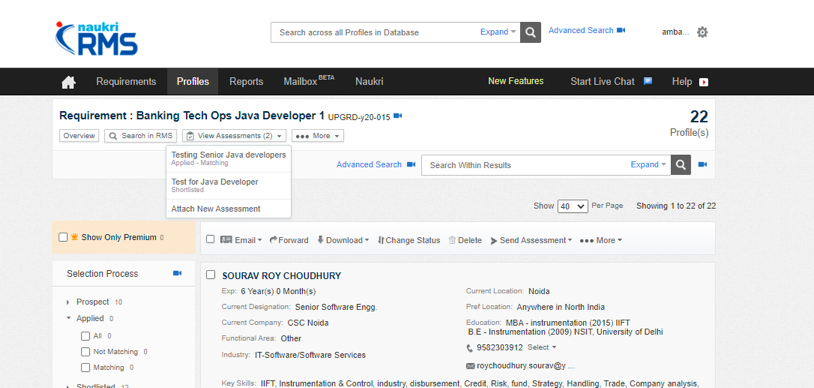Click the Overview button
This screenshot has height=388, width=814.
(x=79, y=136)
